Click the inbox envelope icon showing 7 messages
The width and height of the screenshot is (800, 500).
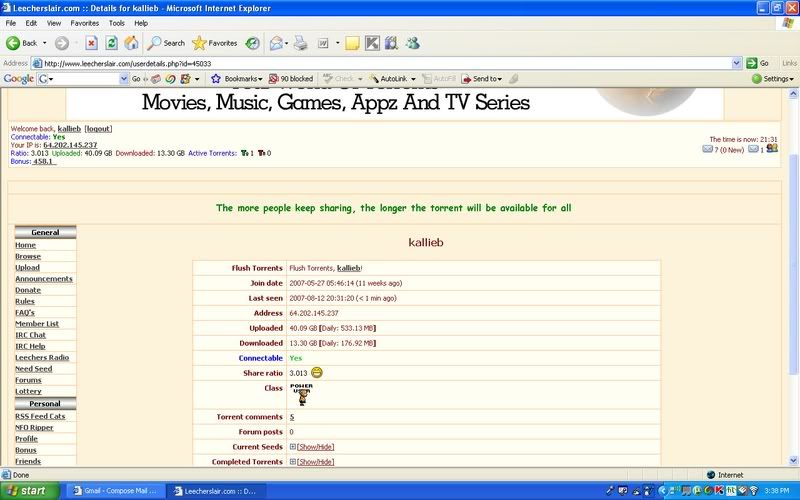click(707, 149)
